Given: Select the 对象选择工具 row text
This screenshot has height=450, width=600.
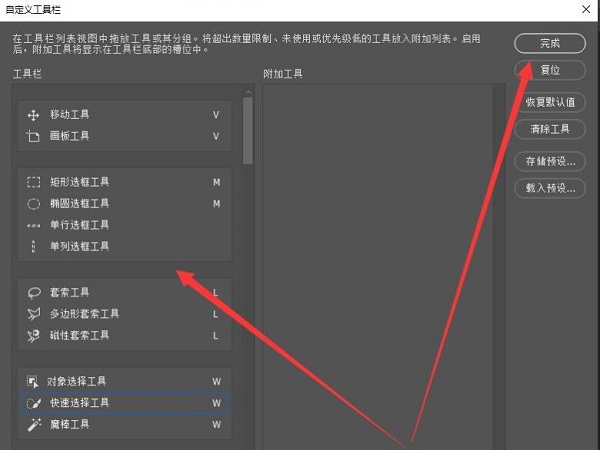Looking at the screenshot, I should [x=77, y=381].
